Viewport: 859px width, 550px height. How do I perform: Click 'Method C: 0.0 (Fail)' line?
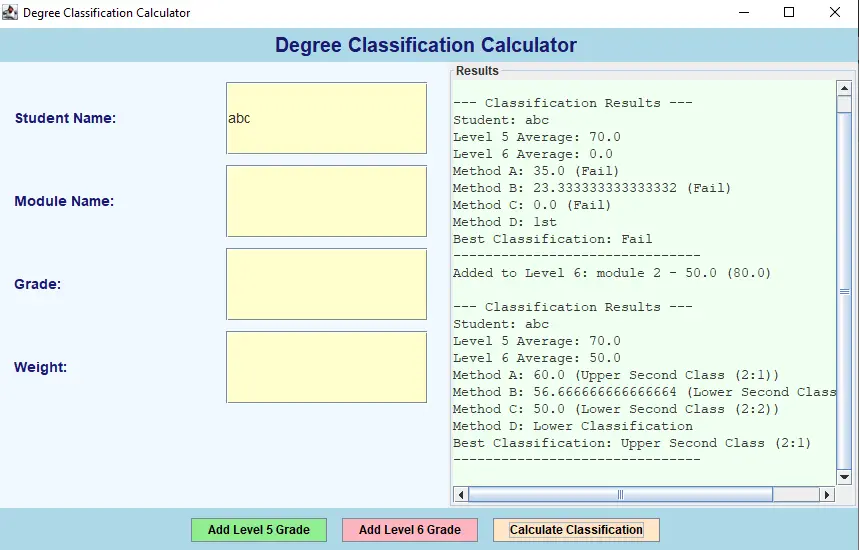tap(532, 205)
